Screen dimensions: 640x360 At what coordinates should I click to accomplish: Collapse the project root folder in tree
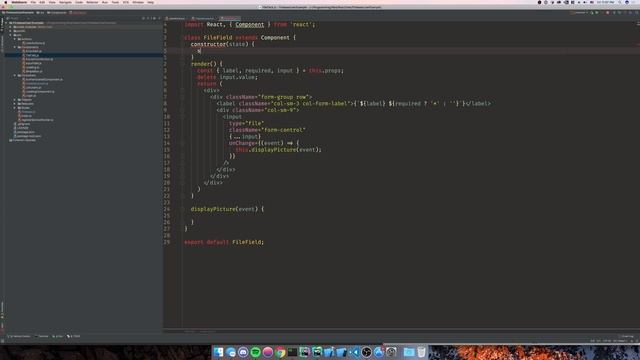tap(6, 23)
